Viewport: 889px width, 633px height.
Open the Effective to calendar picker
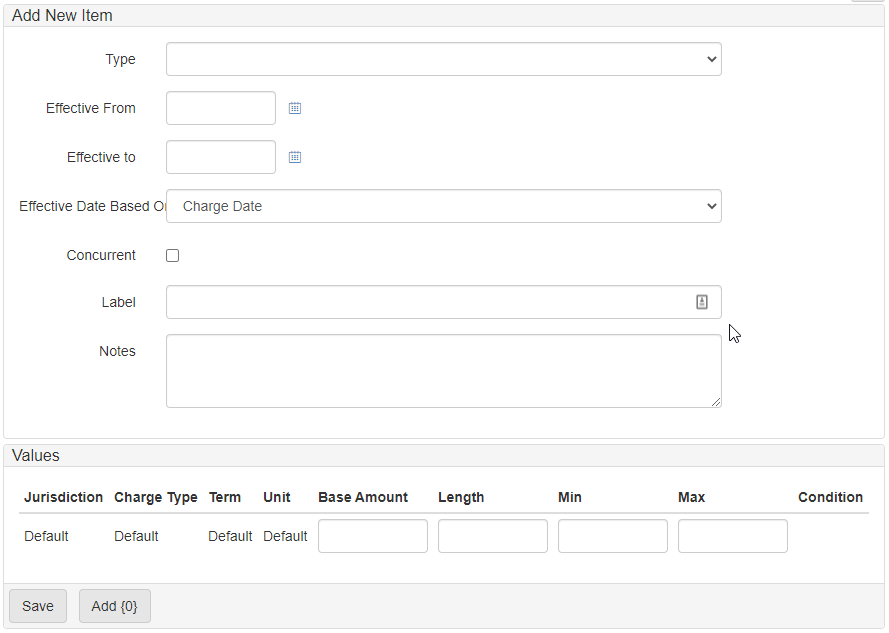pyautogui.click(x=295, y=157)
